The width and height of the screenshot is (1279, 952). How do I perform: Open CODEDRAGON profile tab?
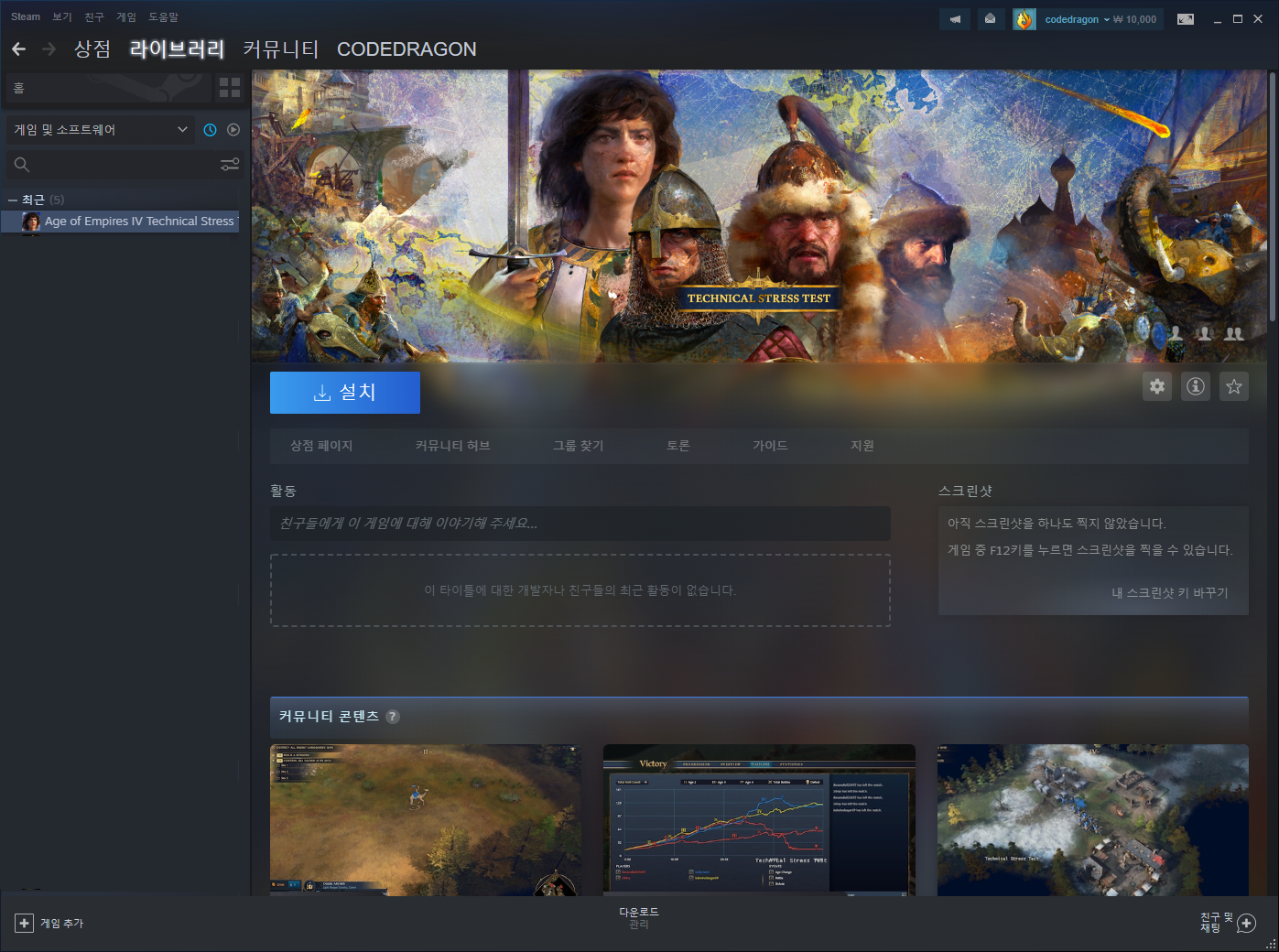point(406,49)
